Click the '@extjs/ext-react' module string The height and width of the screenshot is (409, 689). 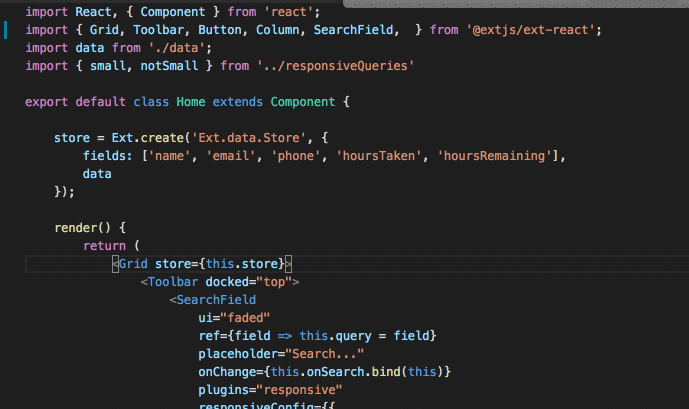pos(530,30)
